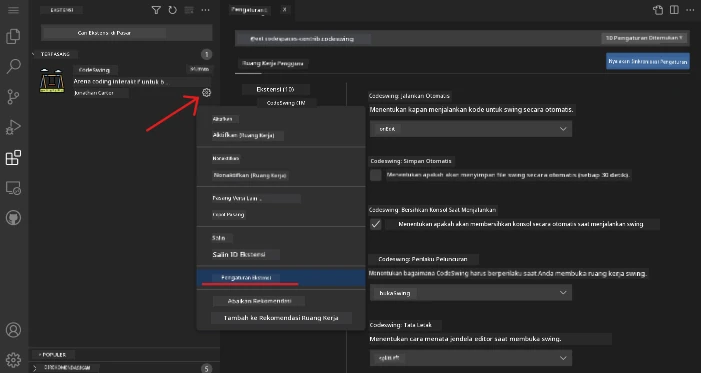Click the CodeSwing extension name

point(94,70)
